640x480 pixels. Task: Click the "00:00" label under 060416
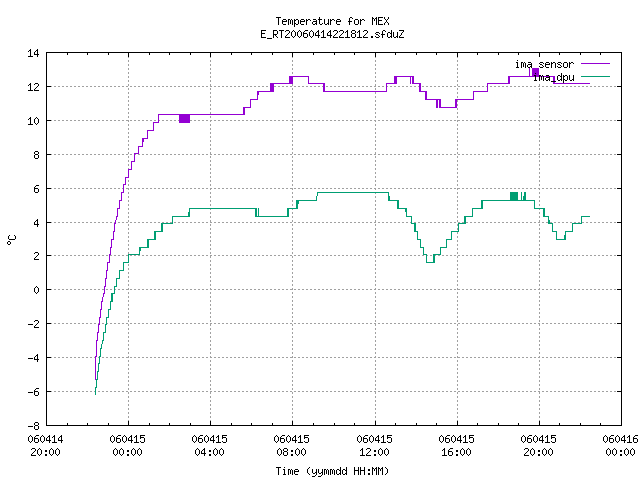coord(620,452)
